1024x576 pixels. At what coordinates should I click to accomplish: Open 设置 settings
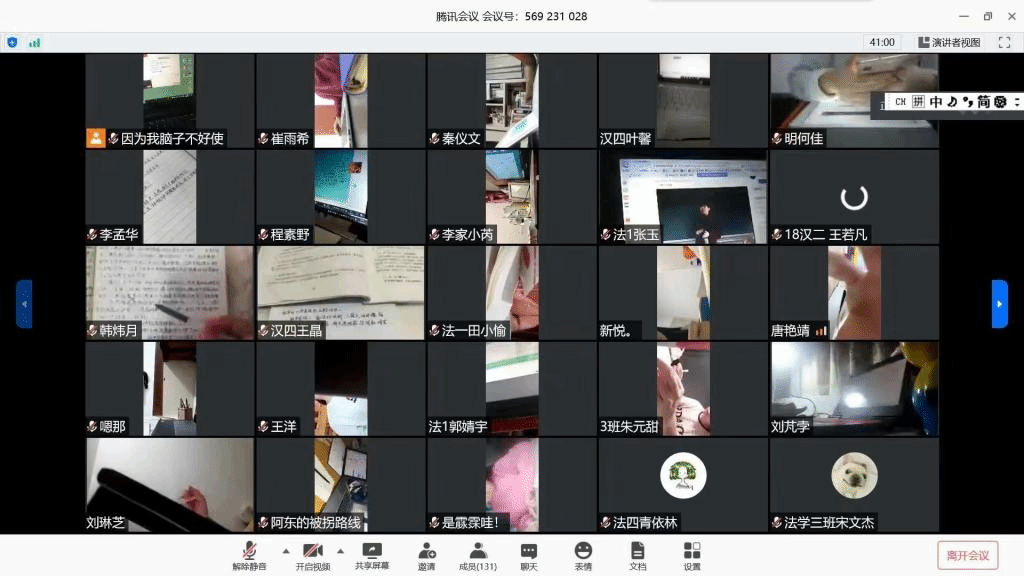coord(692,555)
